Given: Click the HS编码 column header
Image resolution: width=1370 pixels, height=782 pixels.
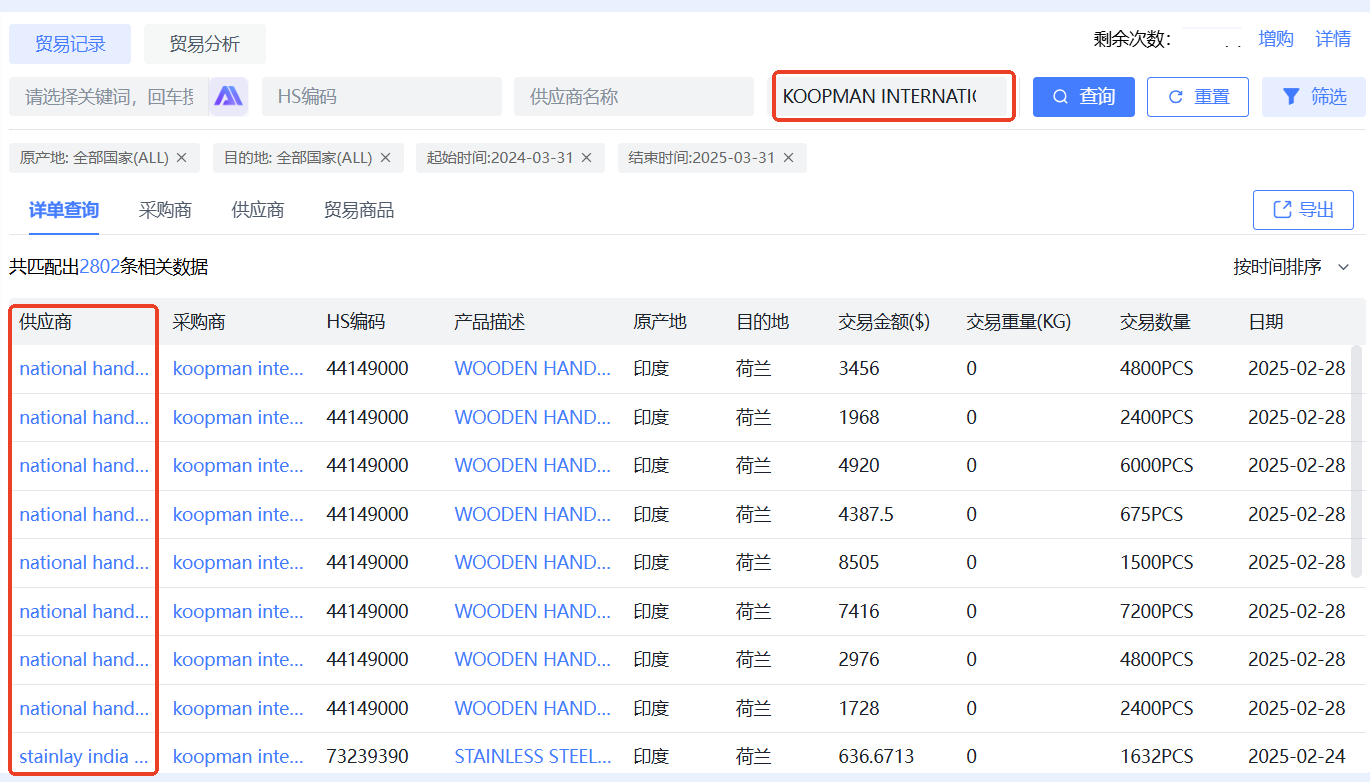Looking at the screenshot, I should [356, 322].
